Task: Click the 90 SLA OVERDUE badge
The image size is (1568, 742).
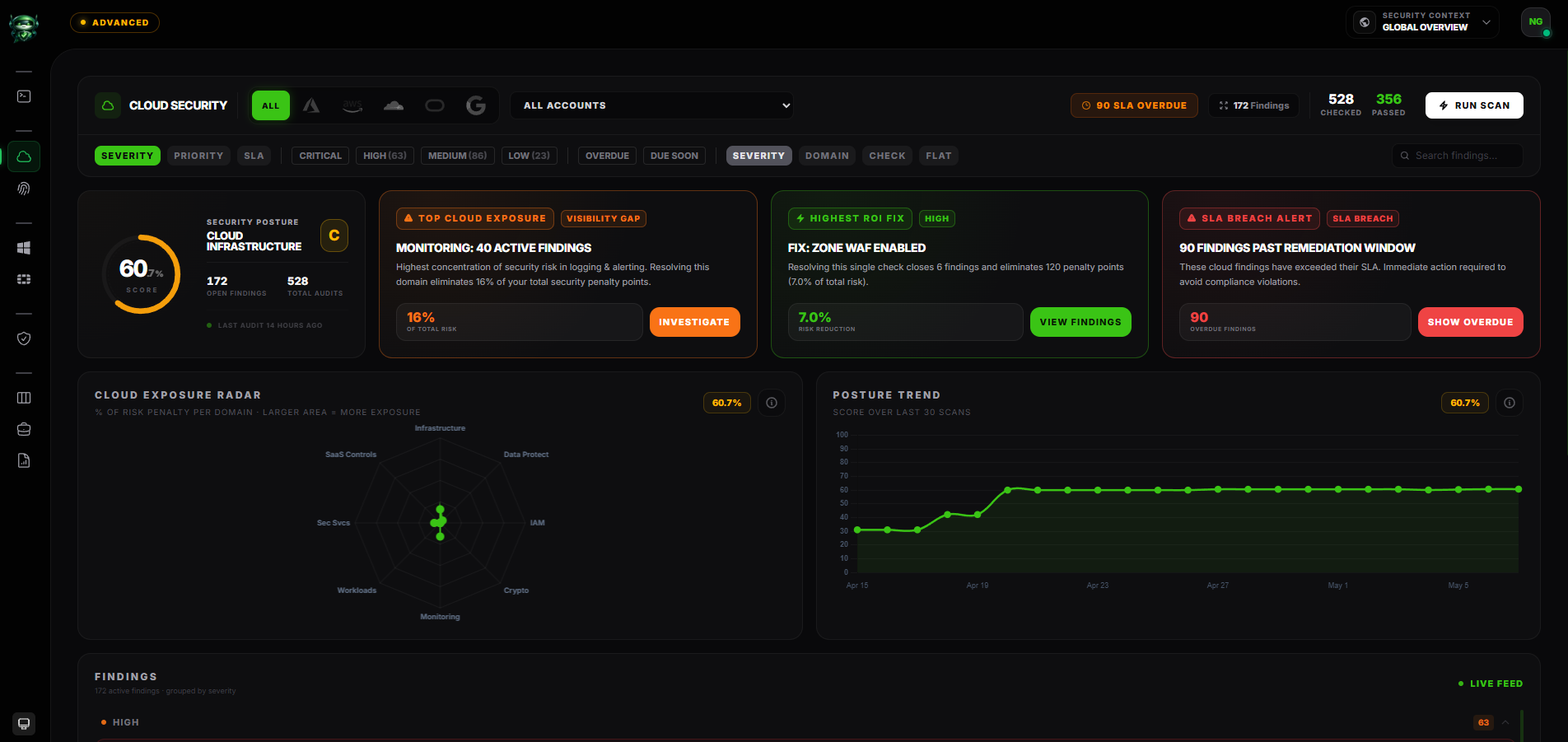Action: [1134, 105]
